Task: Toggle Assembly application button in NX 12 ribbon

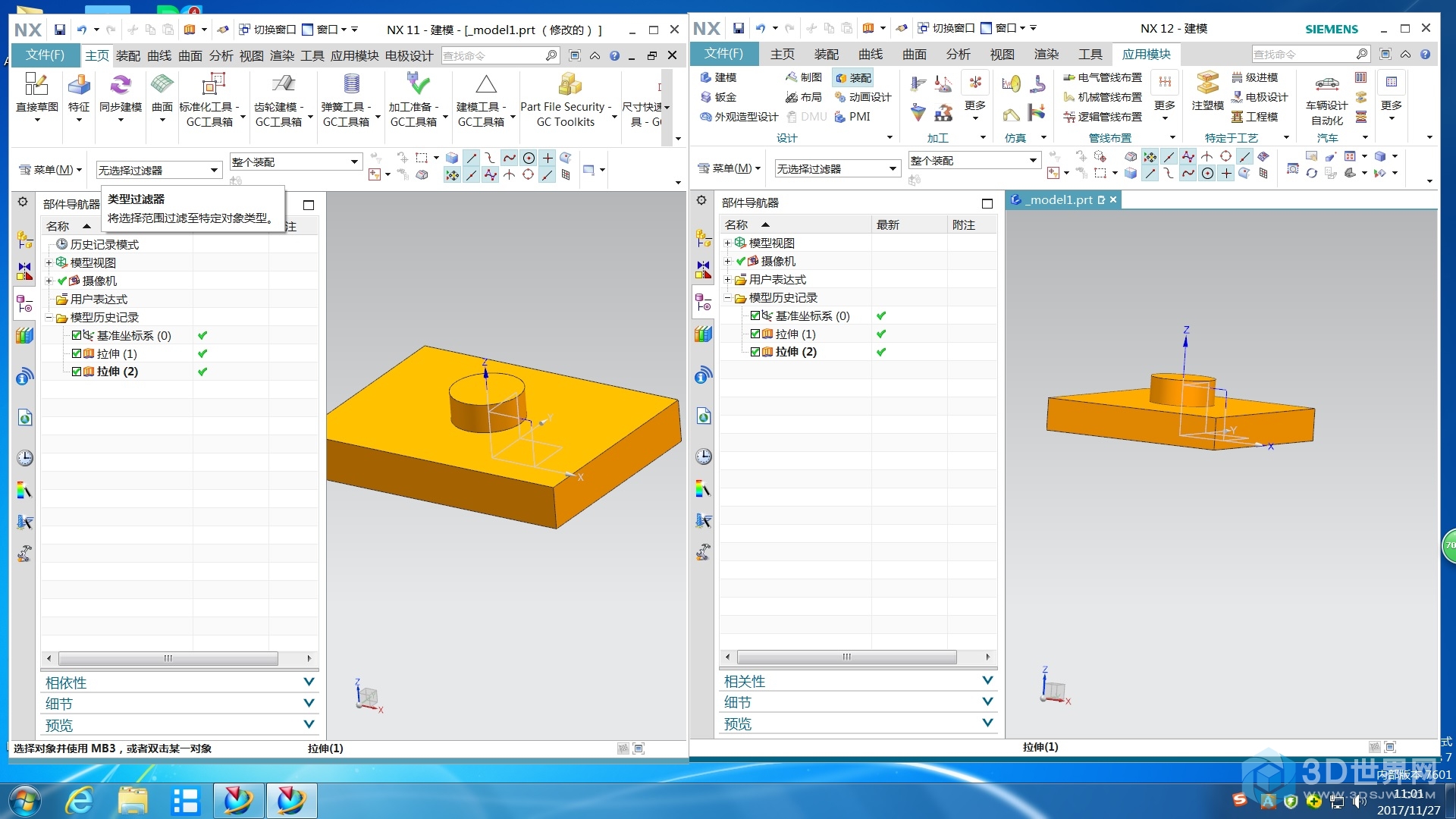Action: (x=853, y=77)
